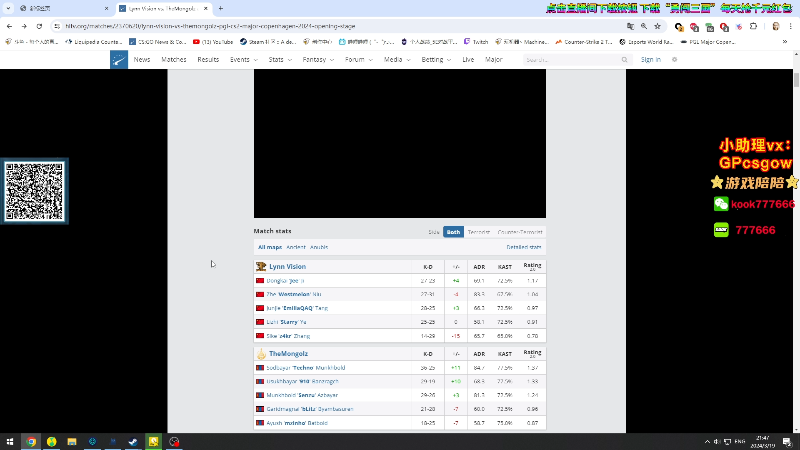The height and width of the screenshot is (450, 800).
Task: Open the Live menu item
Action: click(468, 60)
